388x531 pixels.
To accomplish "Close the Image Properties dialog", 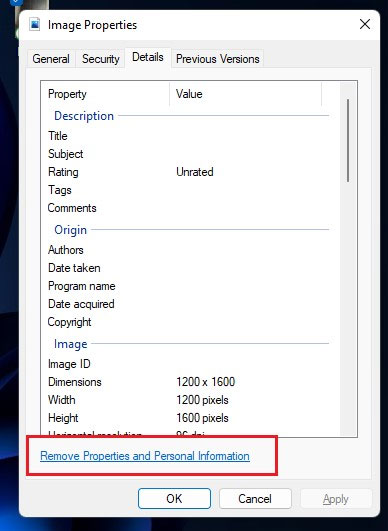I will coord(365,24).
